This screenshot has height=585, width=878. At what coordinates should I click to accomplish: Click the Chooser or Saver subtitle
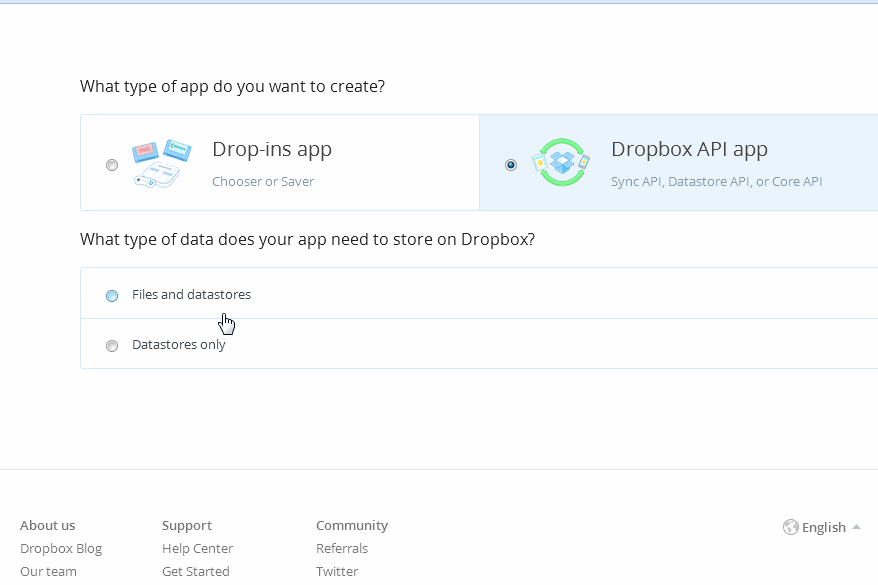click(x=263, y=181)
